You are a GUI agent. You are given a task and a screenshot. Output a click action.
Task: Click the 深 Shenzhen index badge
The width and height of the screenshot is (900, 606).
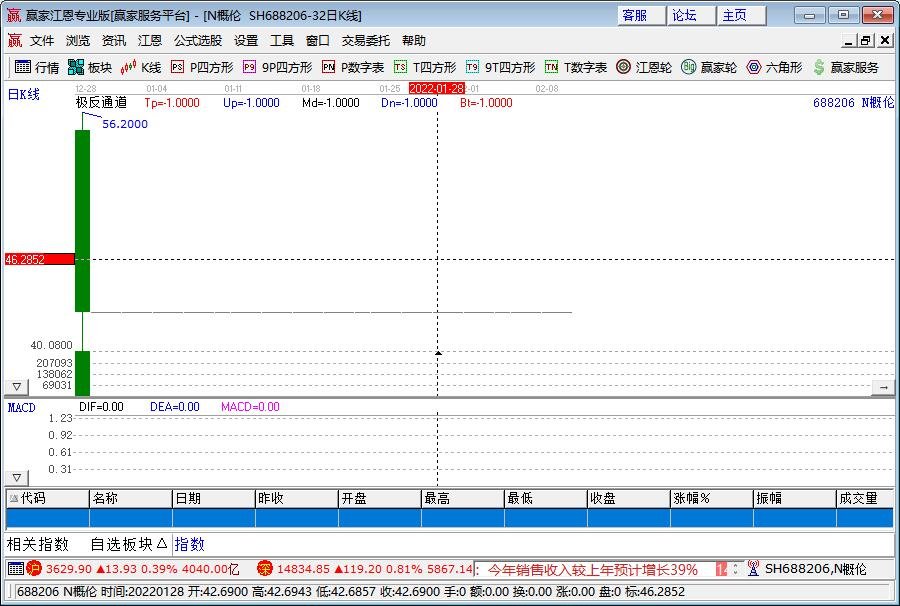pos(265,569)
